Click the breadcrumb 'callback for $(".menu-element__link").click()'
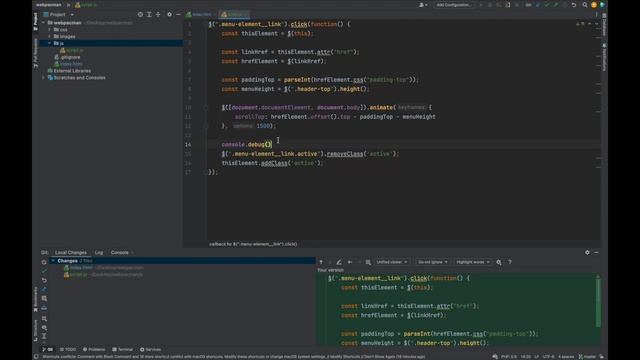Screen dimensions: 640x360 point(253,244)
